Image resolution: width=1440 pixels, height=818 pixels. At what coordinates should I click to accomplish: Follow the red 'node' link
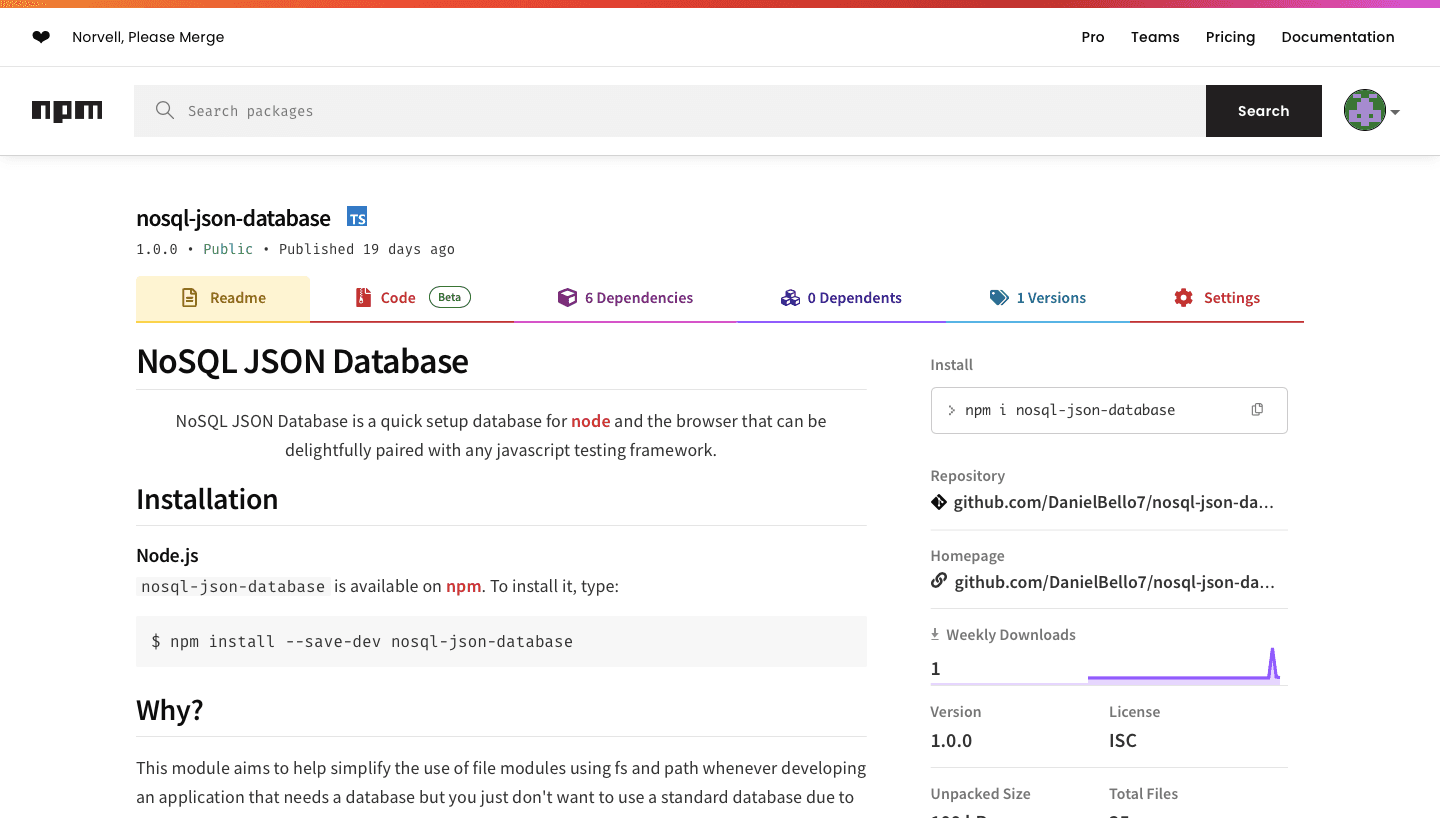(x=590, y=421)
